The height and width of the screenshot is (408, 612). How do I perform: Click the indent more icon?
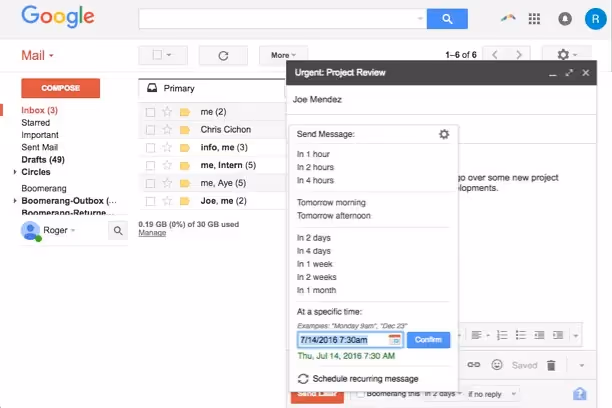(x=558, y=335)
